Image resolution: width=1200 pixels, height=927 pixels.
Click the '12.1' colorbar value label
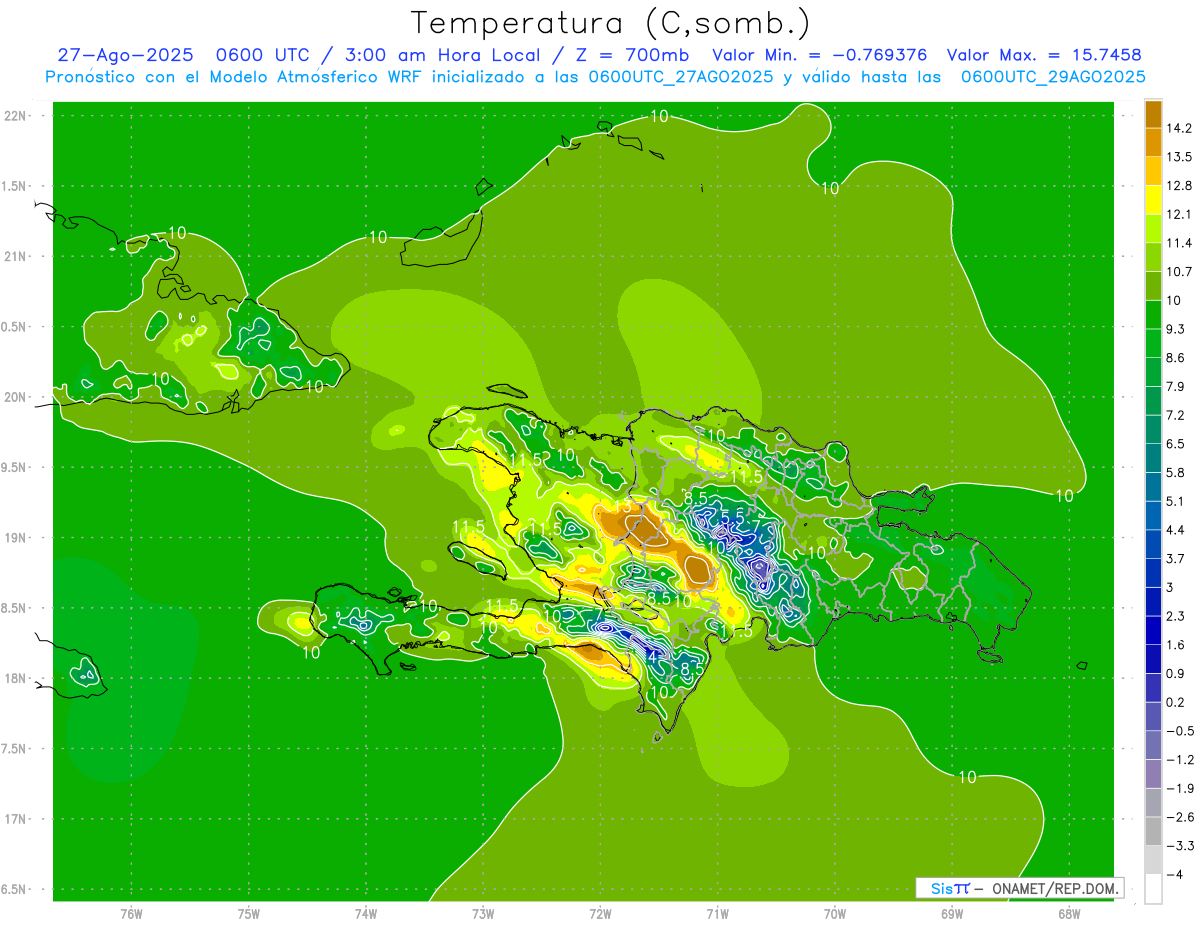point(1178,214)
